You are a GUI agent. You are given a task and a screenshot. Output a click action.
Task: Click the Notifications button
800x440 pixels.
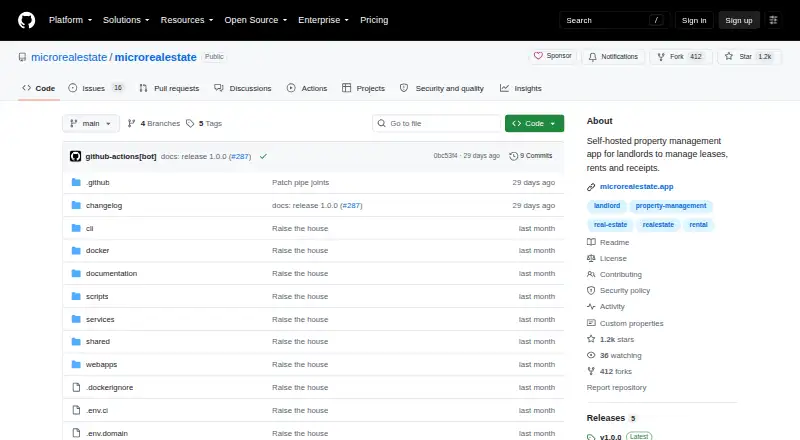pos(613,57)
